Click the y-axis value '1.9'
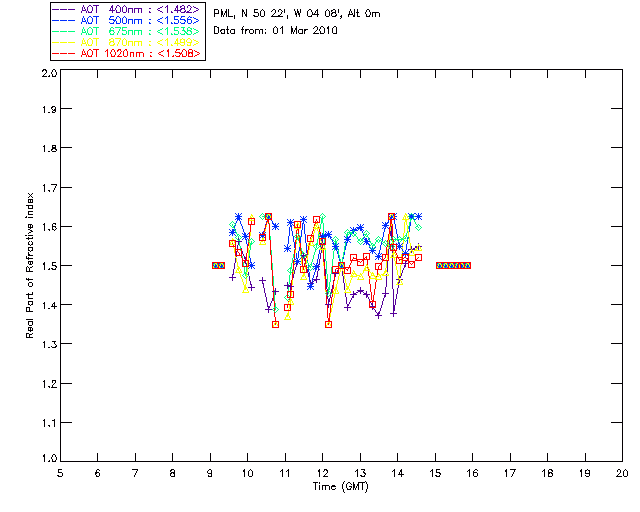 tap(49, 109)
